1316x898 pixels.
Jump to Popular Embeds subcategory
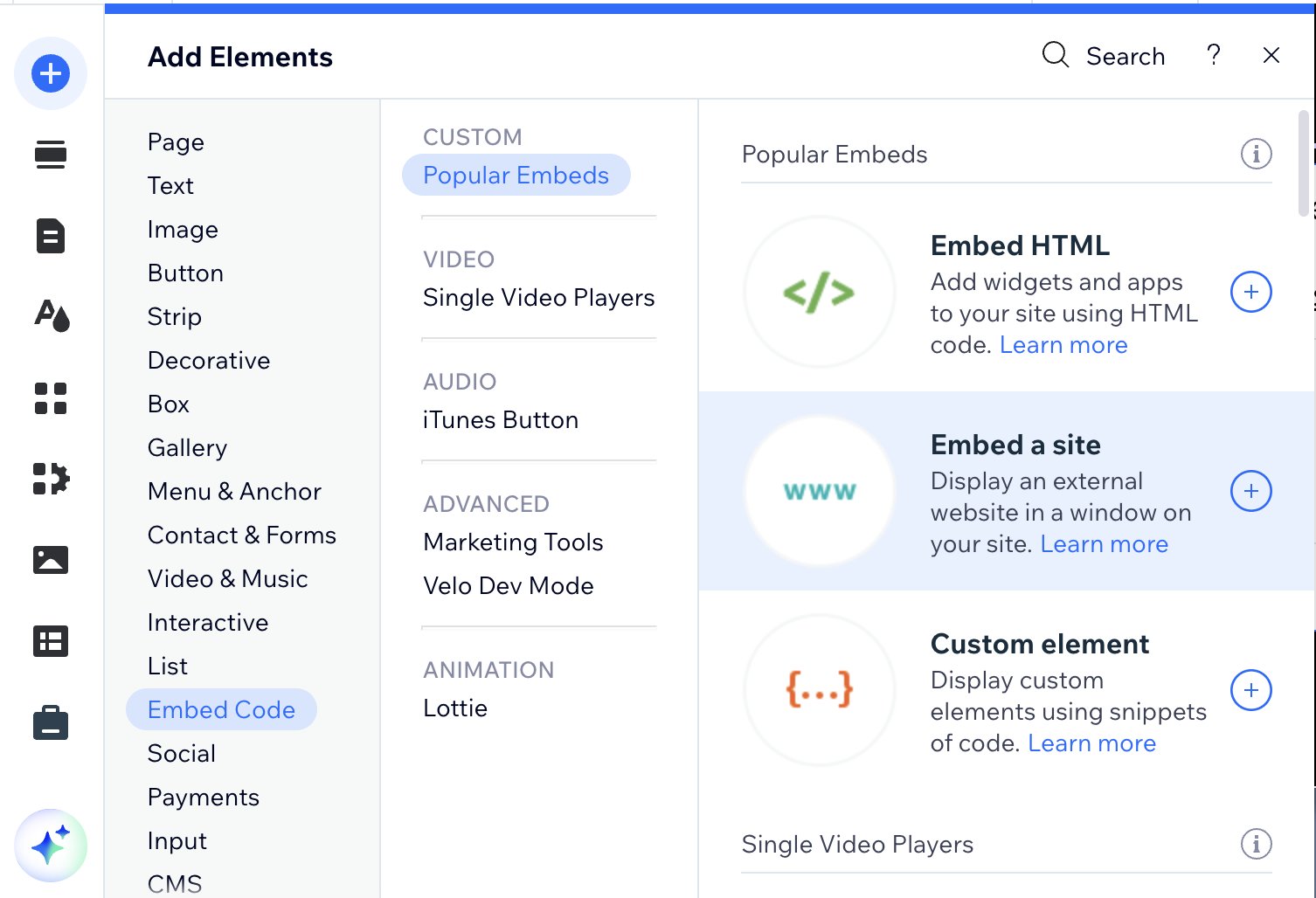pos(516,176)
